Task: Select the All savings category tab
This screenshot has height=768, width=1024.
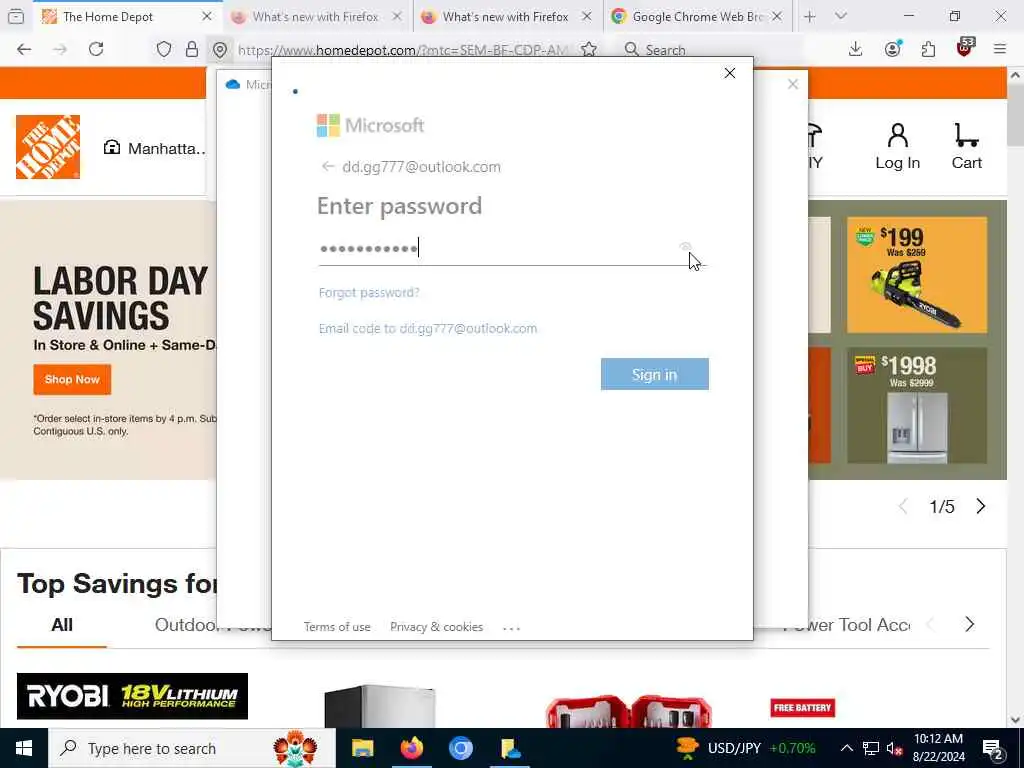Action: pos(62,626)
